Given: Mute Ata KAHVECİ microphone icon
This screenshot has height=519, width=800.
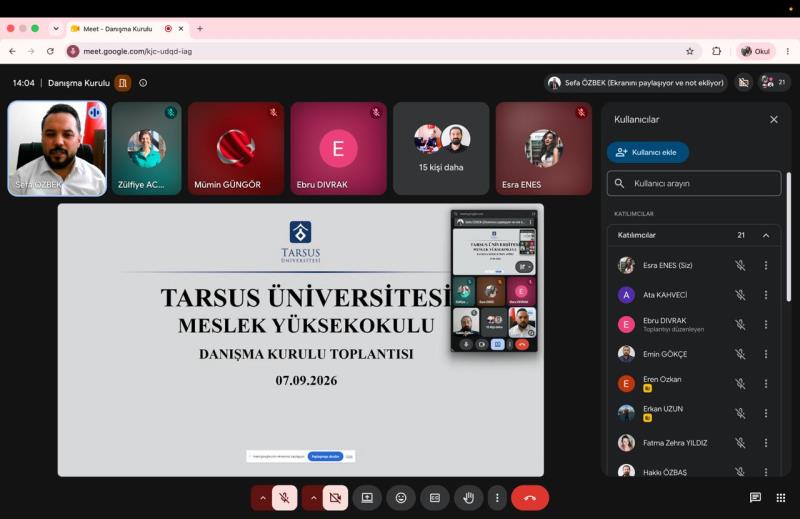Looking at the screenshot, I should [740, 295].
